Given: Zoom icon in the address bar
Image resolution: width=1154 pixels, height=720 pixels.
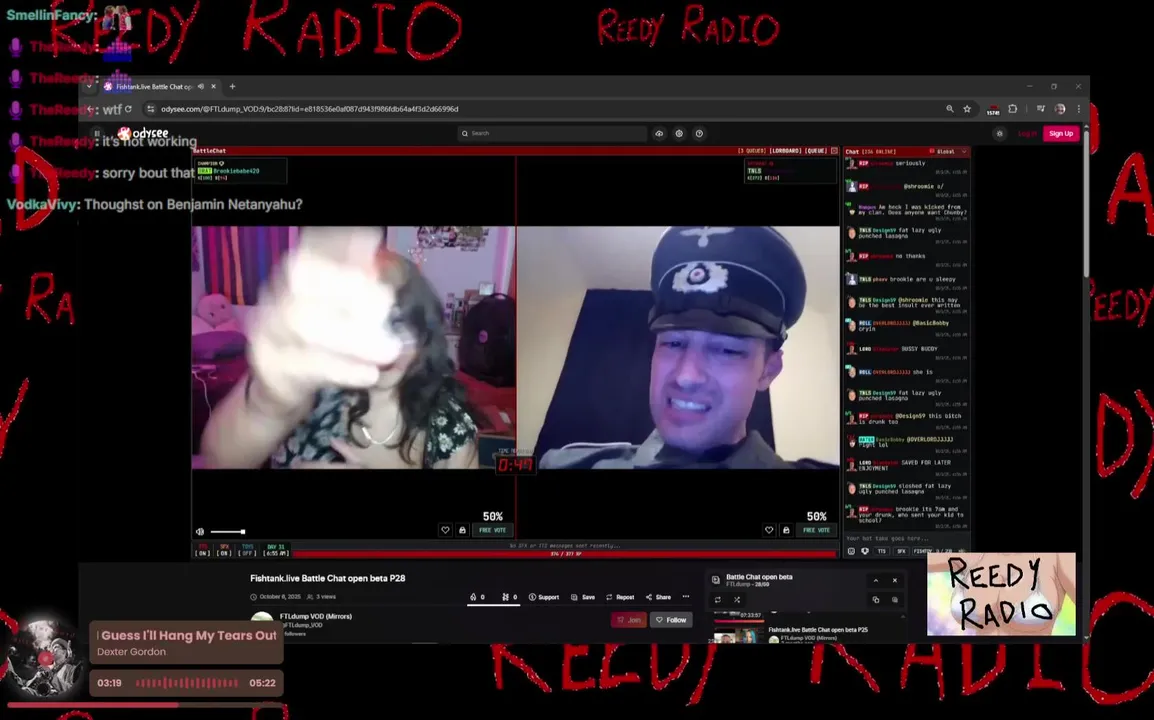Looking at the screenshot, I should (949, 109).
